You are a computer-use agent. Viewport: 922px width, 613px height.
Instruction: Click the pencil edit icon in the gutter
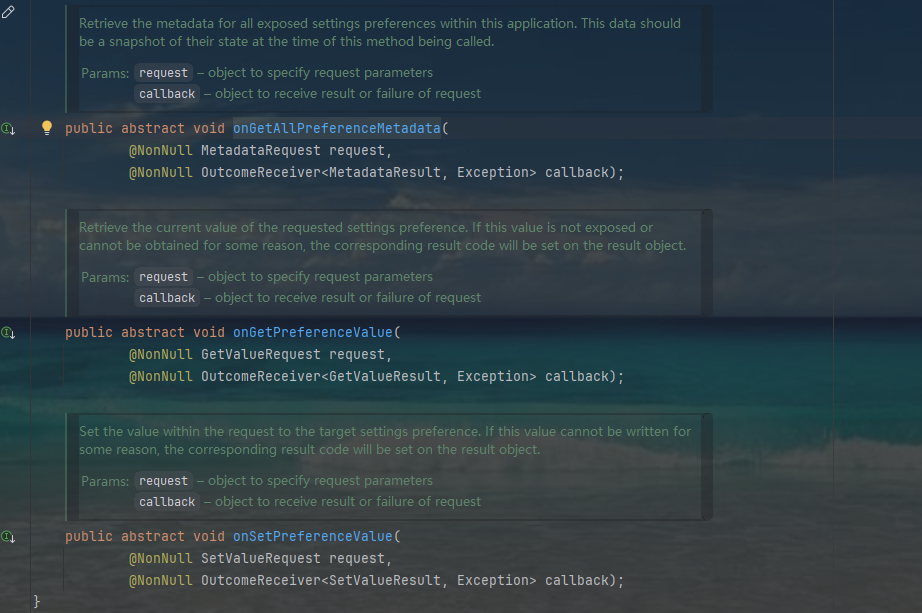(x=8, y=11)
